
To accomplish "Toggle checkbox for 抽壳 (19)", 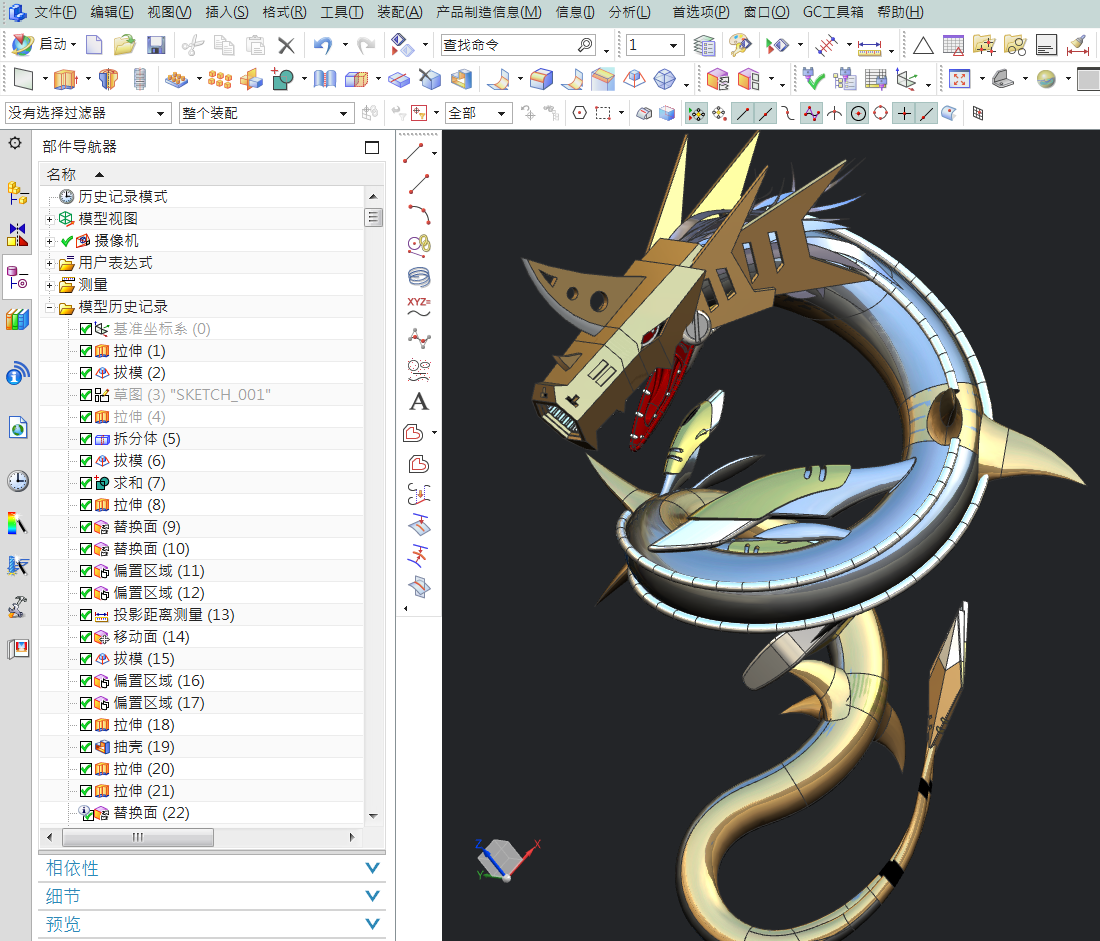I will 86,747.
